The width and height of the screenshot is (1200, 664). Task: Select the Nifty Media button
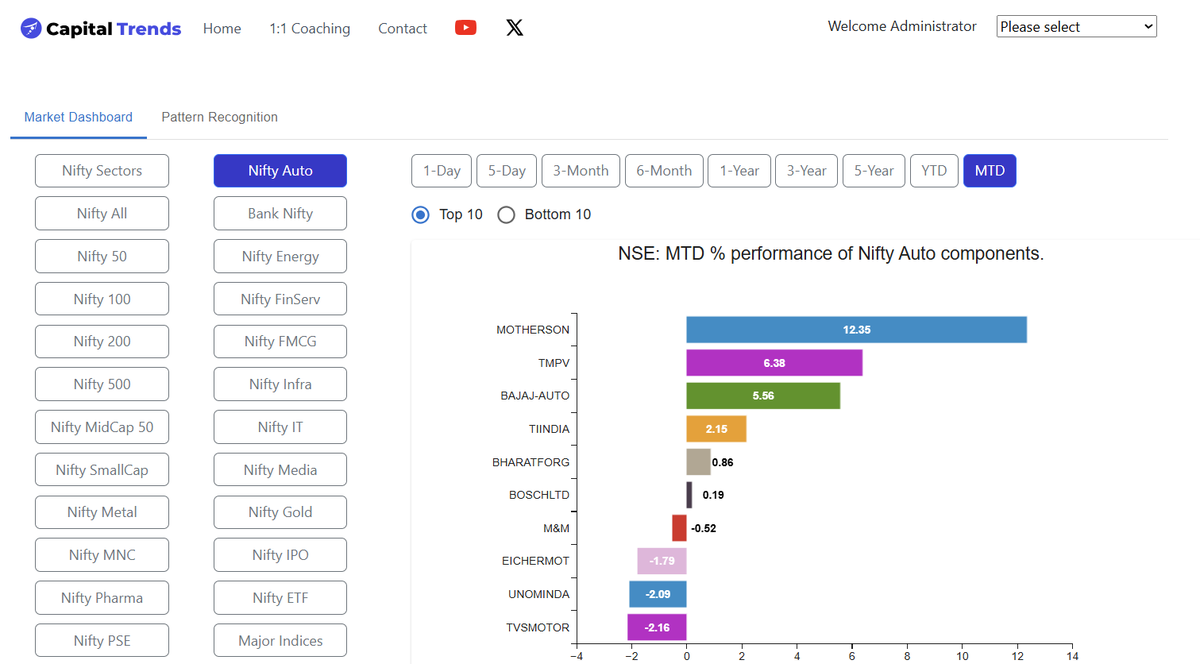pyautogui.click(x=280, y=470)
